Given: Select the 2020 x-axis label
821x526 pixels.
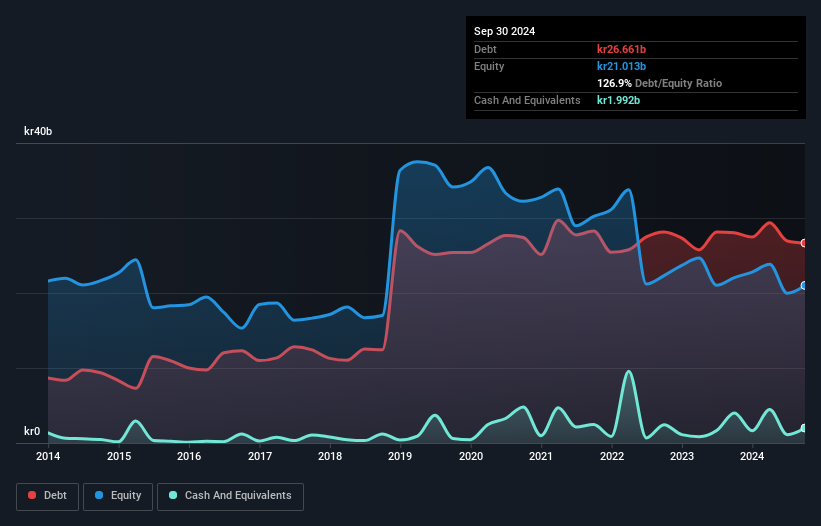Looking at the screenshot, I should point(471,456).
